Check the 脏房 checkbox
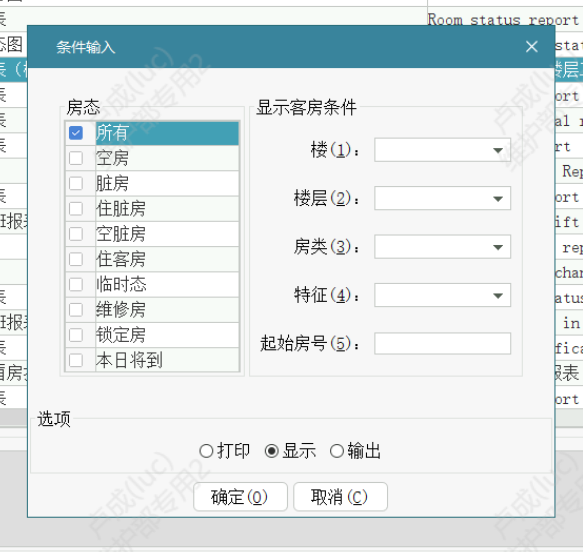583x552 pixels. [76, 183]
